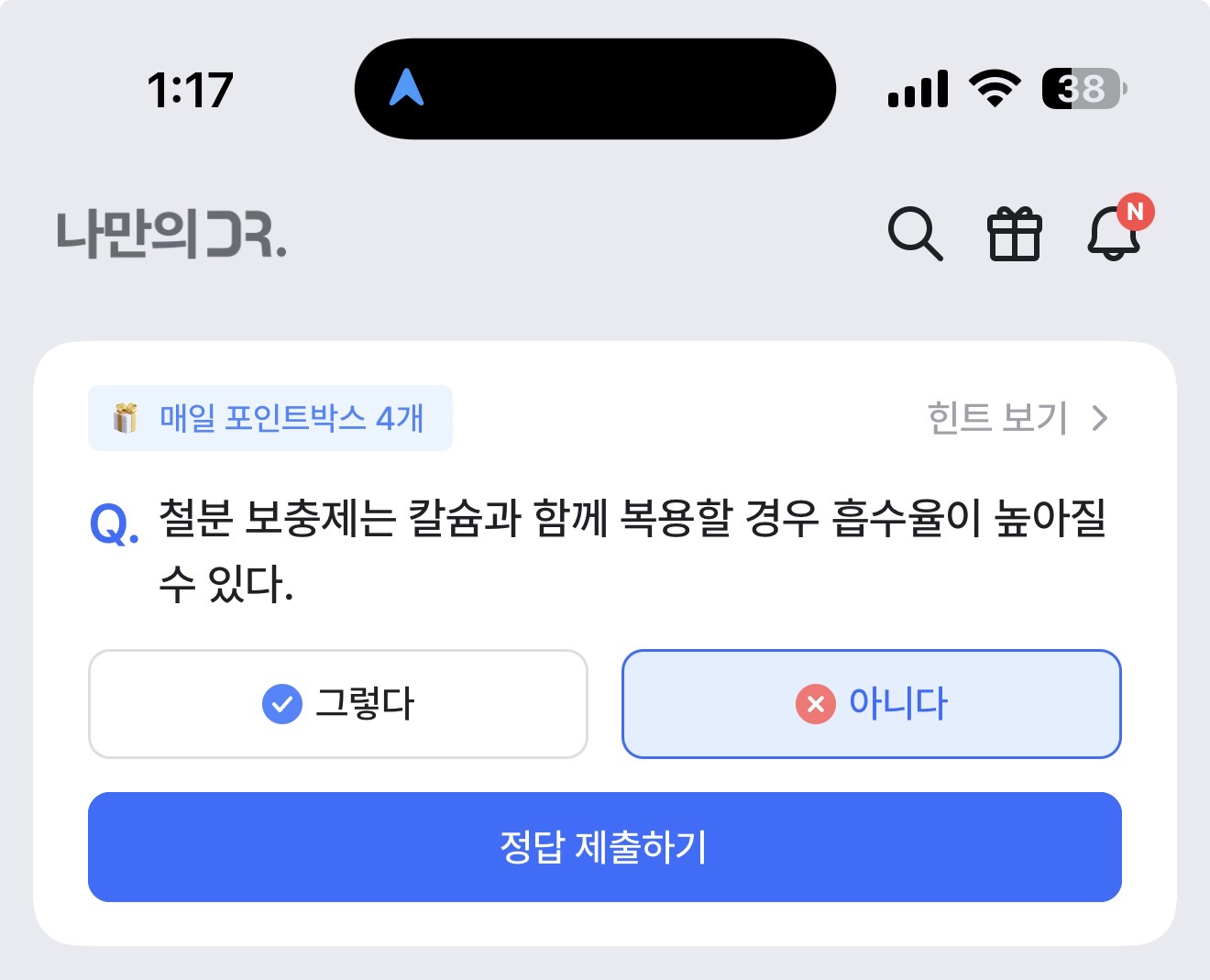The width and height of the screenshot is (1210, 980).
Task: Tap the 매일 포인트박스 4개 badge
Action: [x=270, y=418]
